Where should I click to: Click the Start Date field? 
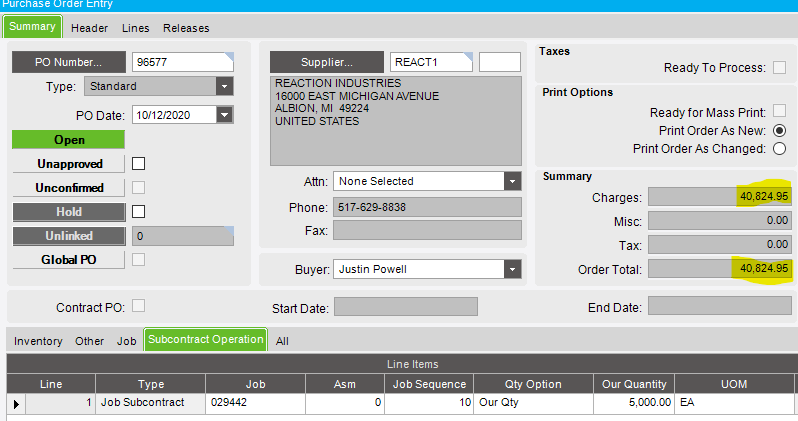point(406,306)
